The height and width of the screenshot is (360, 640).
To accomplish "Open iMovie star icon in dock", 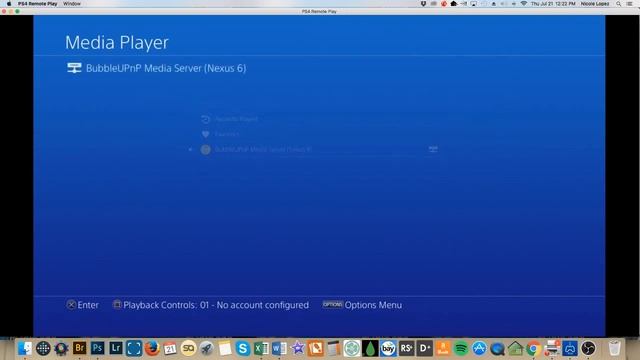I will click(298, 348).
